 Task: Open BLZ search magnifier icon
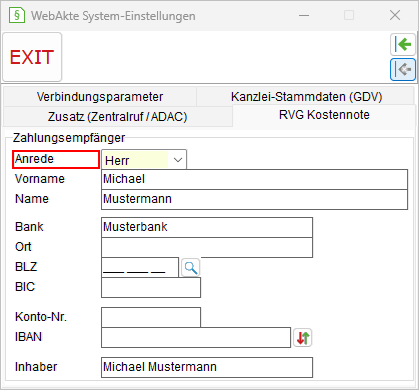click(x=191, y=267)
